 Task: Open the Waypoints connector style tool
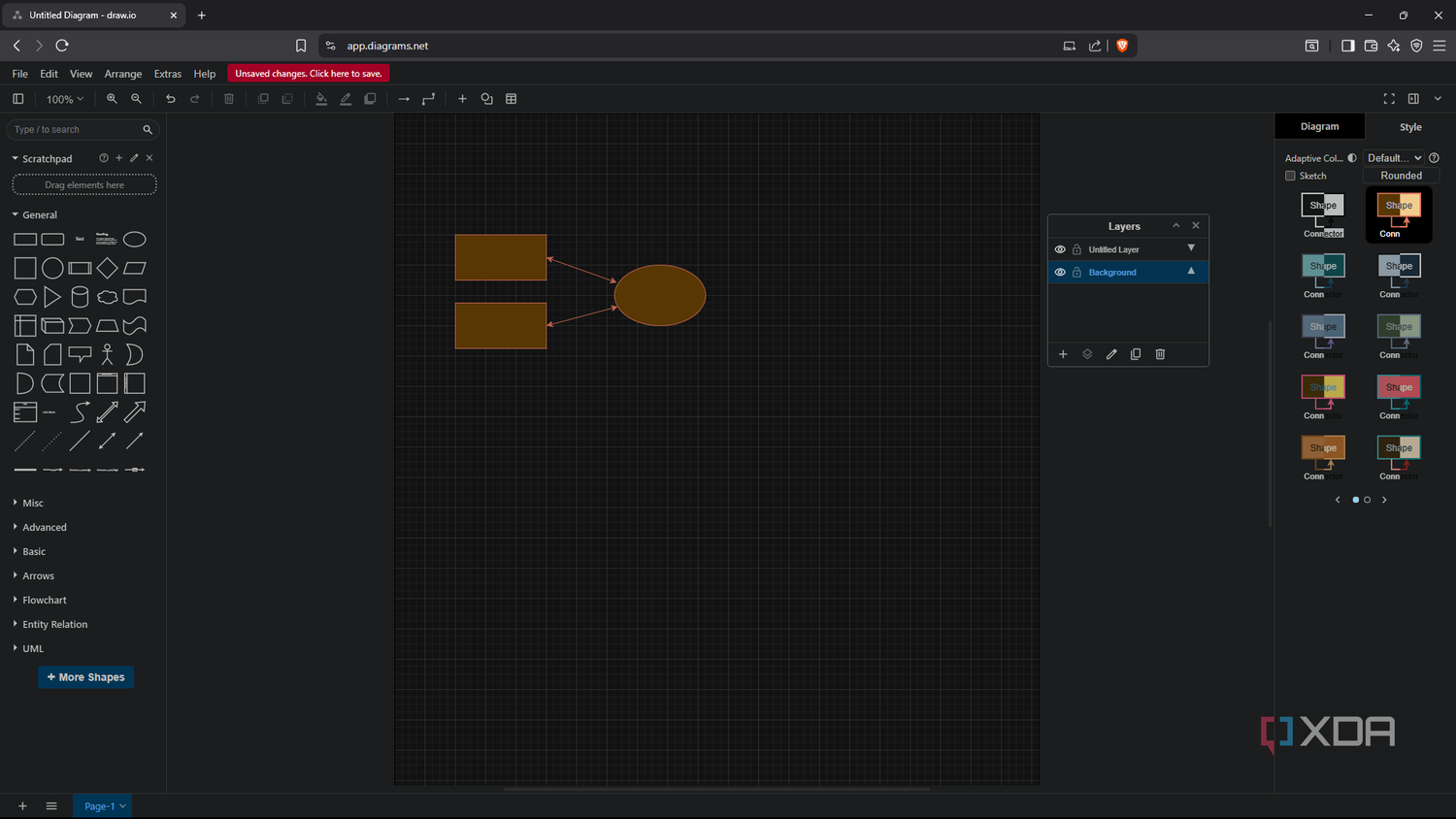click(x=428, y=99)
